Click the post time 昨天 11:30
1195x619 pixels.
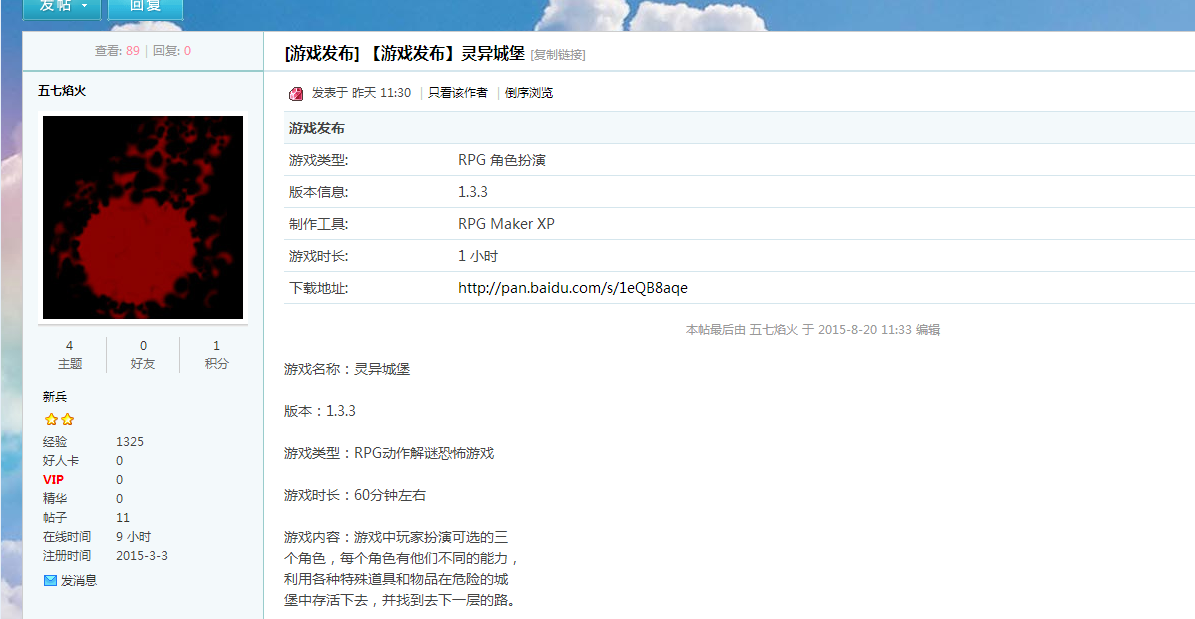click(381, 93)
